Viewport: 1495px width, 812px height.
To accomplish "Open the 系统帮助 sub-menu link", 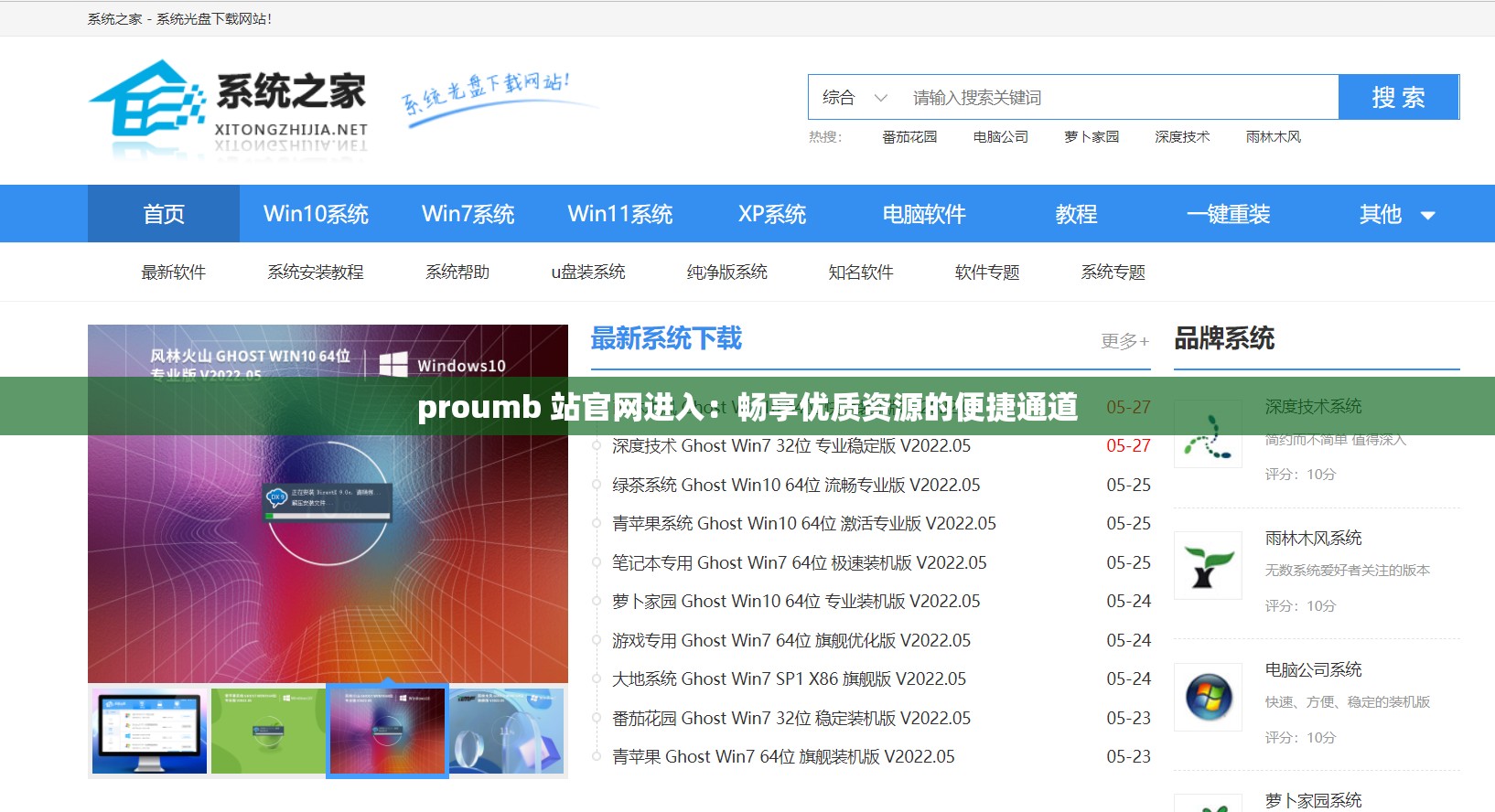I will [457, 272].
